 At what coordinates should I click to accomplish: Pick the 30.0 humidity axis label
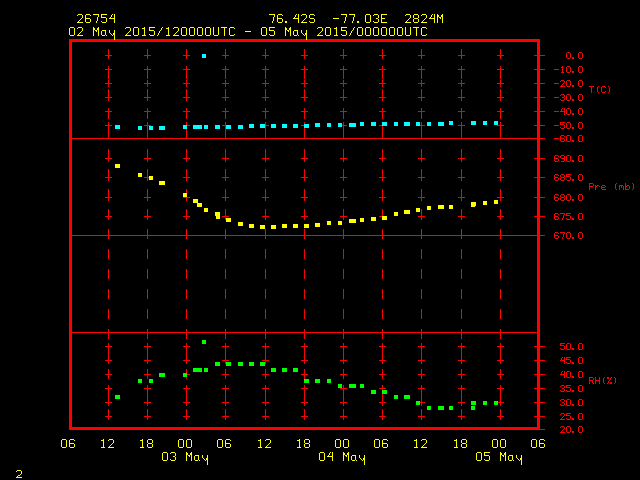[571, 402]
